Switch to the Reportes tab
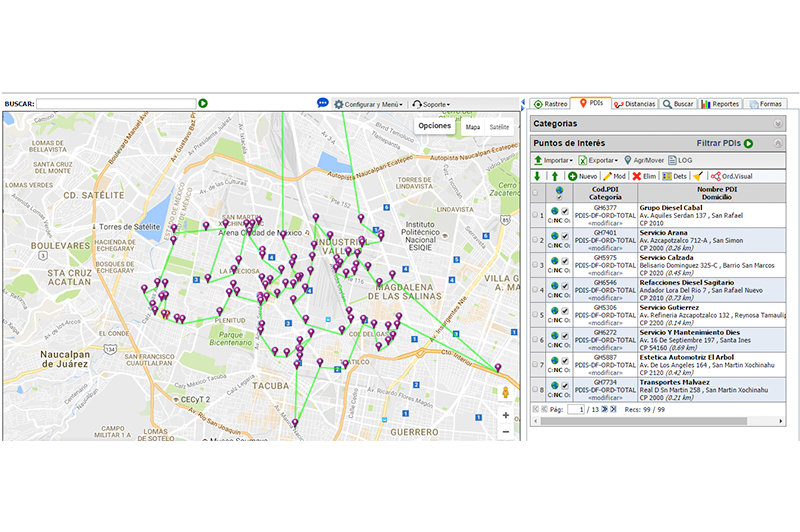Screen dimensions: 800x532 tap(720, 104)
